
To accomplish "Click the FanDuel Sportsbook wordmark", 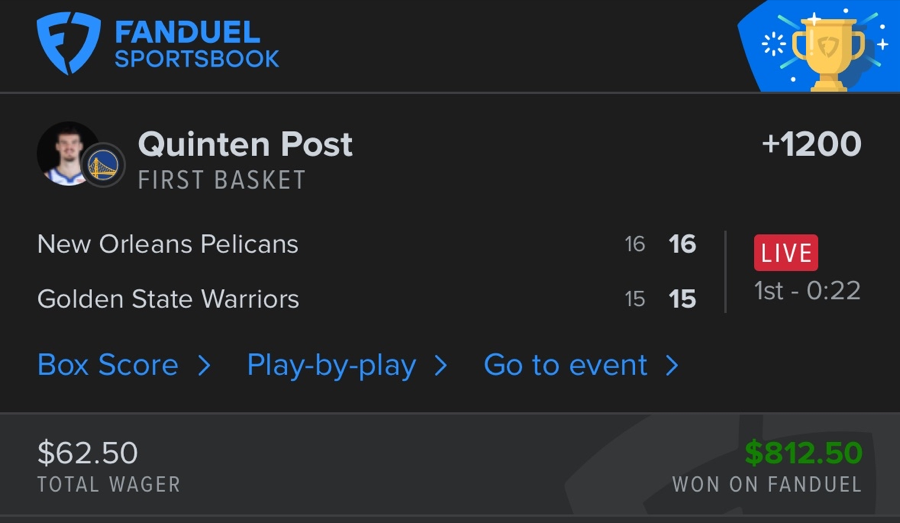I will (x=197, y=45).
